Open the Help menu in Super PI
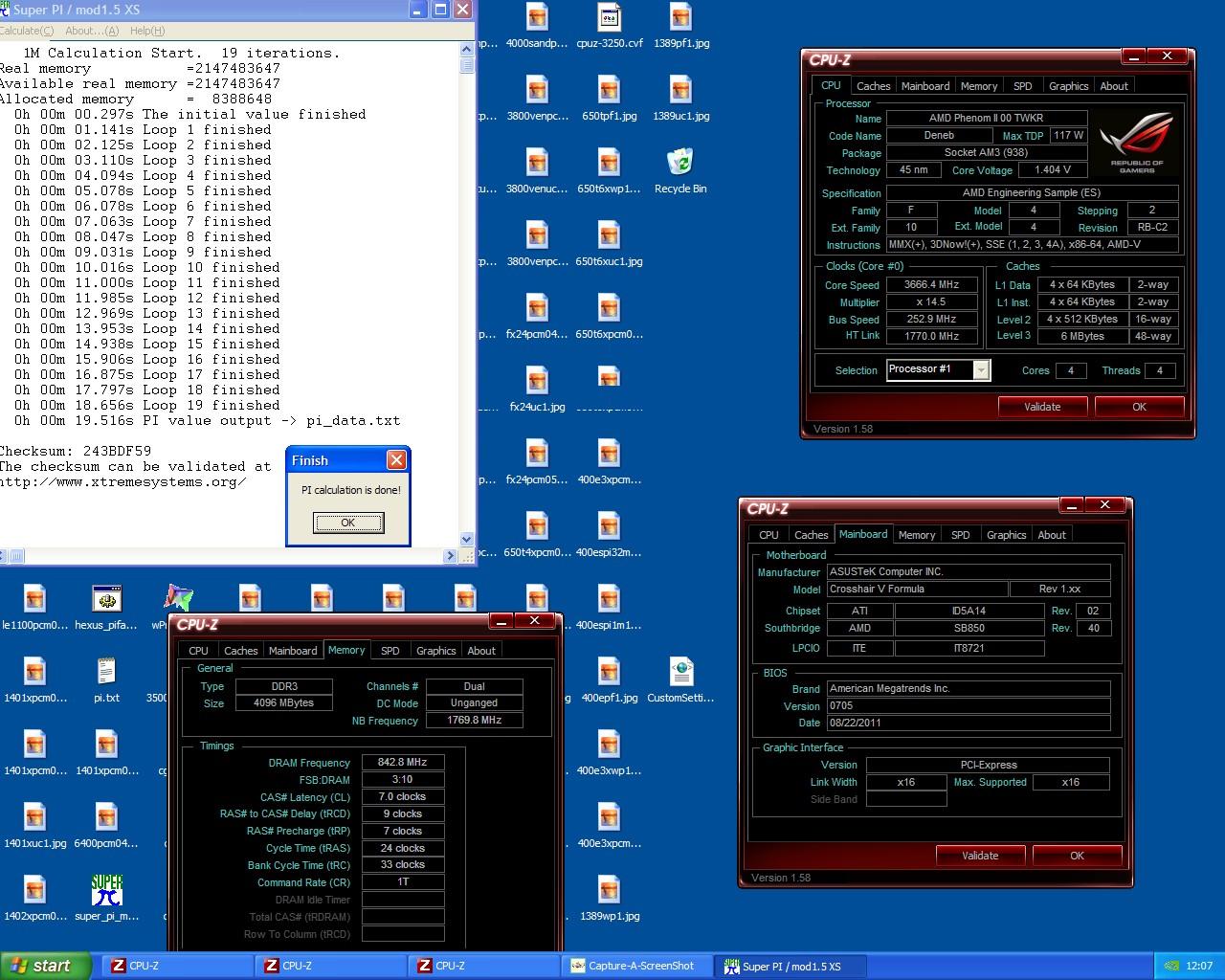The image size is (1225, 980). coord(146,31)
